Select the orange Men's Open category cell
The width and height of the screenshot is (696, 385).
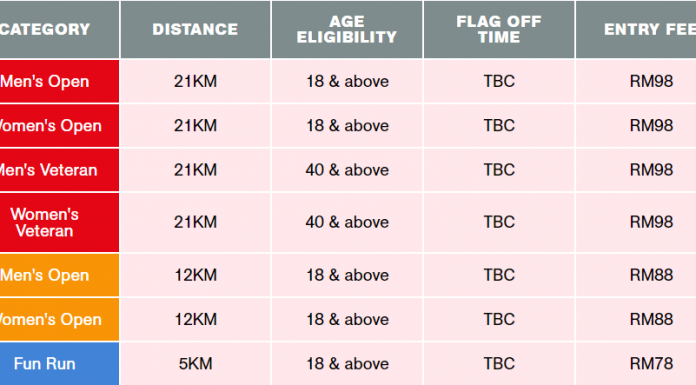(x=59, y=275)
